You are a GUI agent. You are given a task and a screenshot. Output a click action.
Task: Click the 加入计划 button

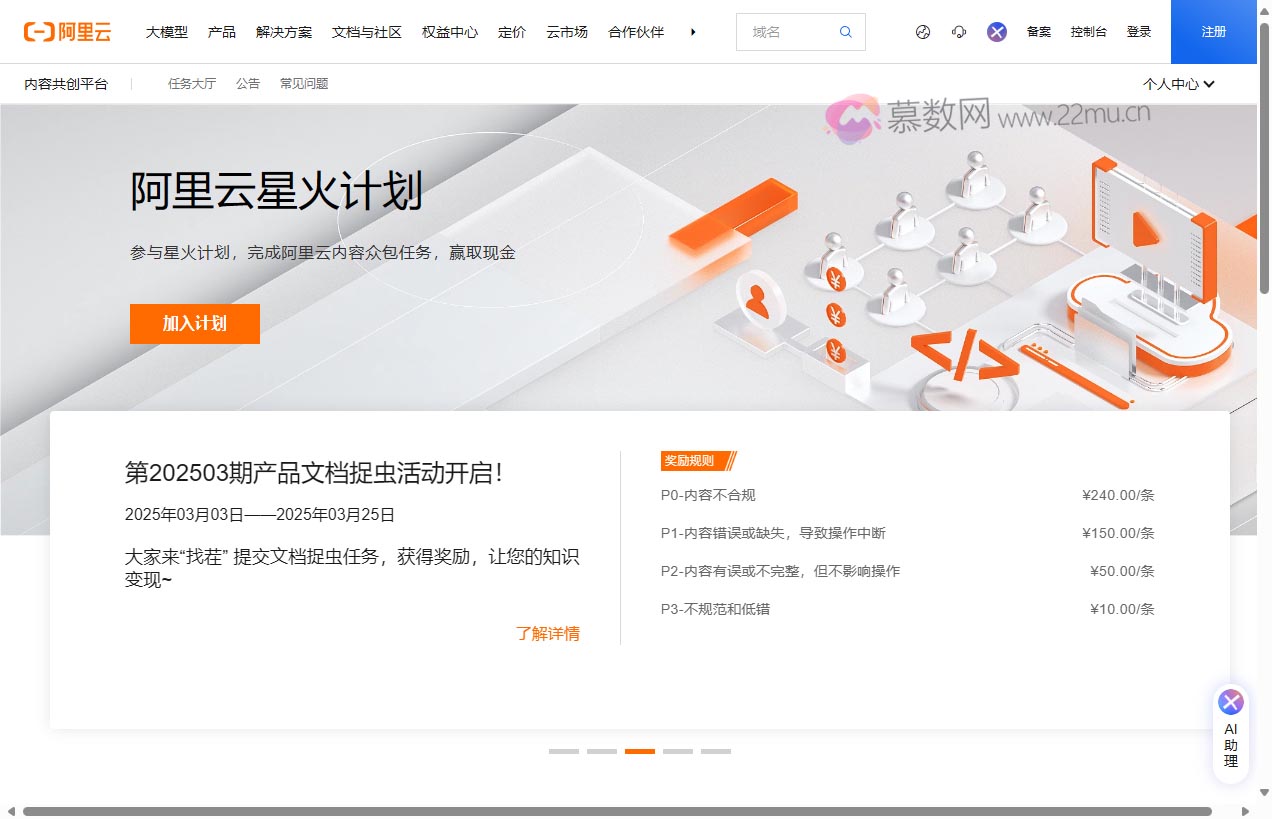pos(195,324)
